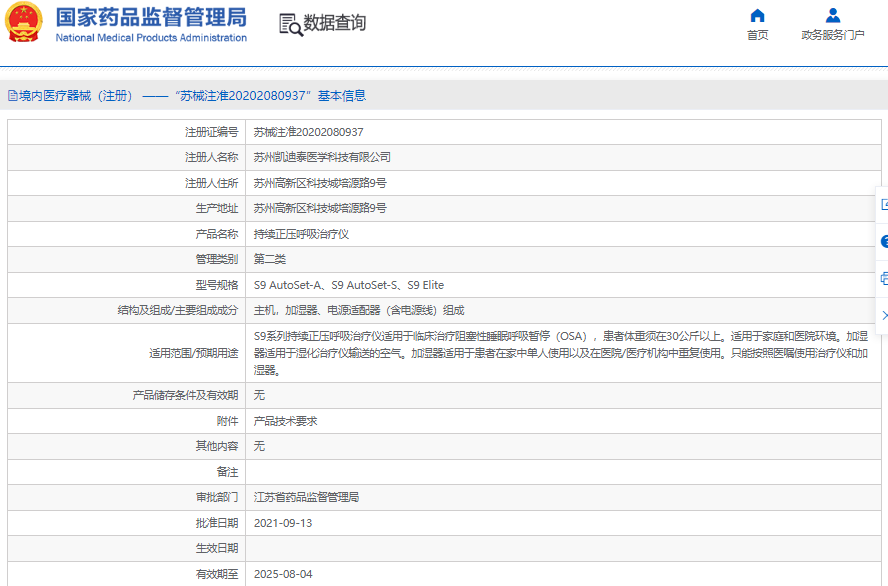
Task: Click the printer icon in right sidebar
Action: [x=884, y=278]
